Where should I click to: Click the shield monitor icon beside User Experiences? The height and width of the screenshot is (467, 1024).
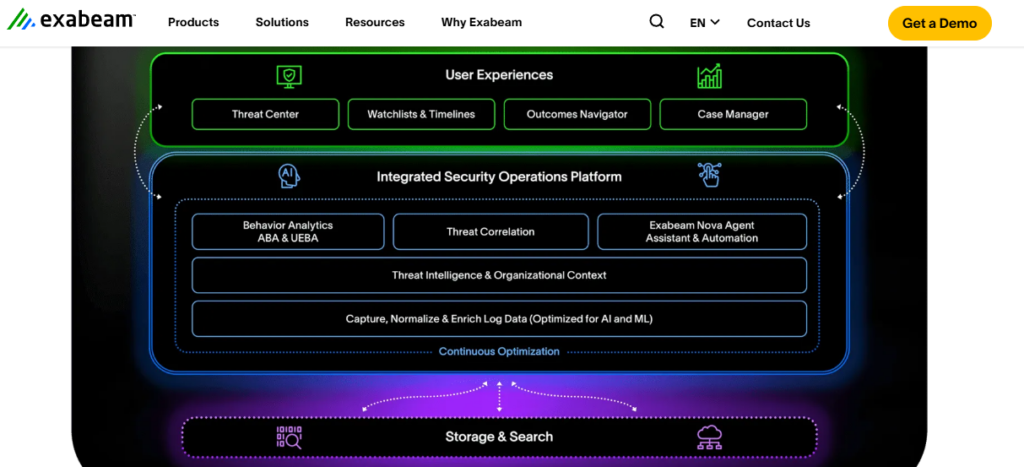click(x=289, y=76)
